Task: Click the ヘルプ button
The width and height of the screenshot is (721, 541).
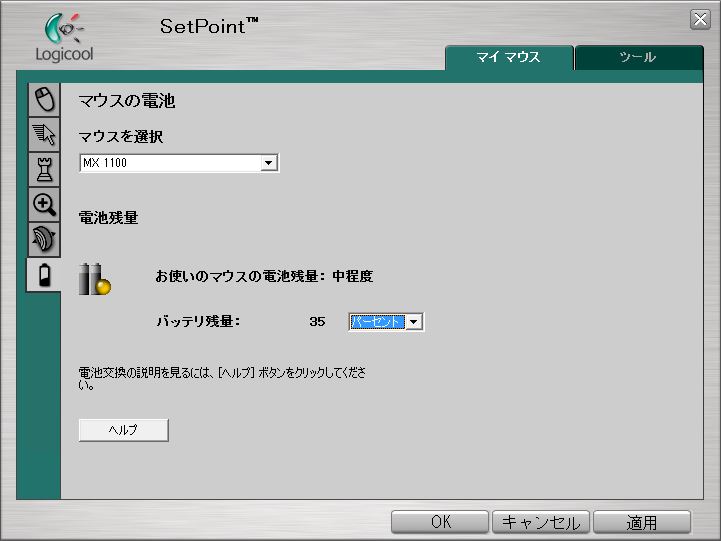Action: click(124, 430)
